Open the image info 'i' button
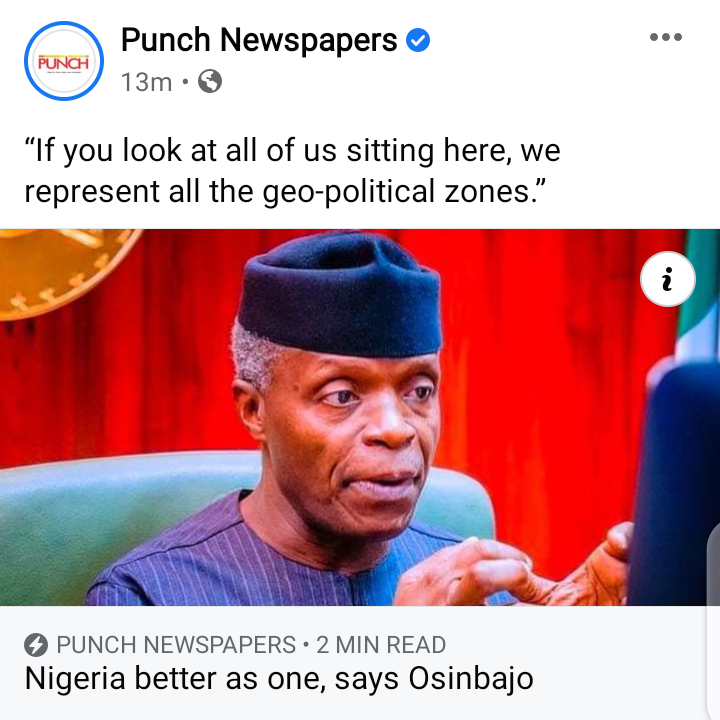The width and height of the screenshot is (720, 720). coord(668,279)
